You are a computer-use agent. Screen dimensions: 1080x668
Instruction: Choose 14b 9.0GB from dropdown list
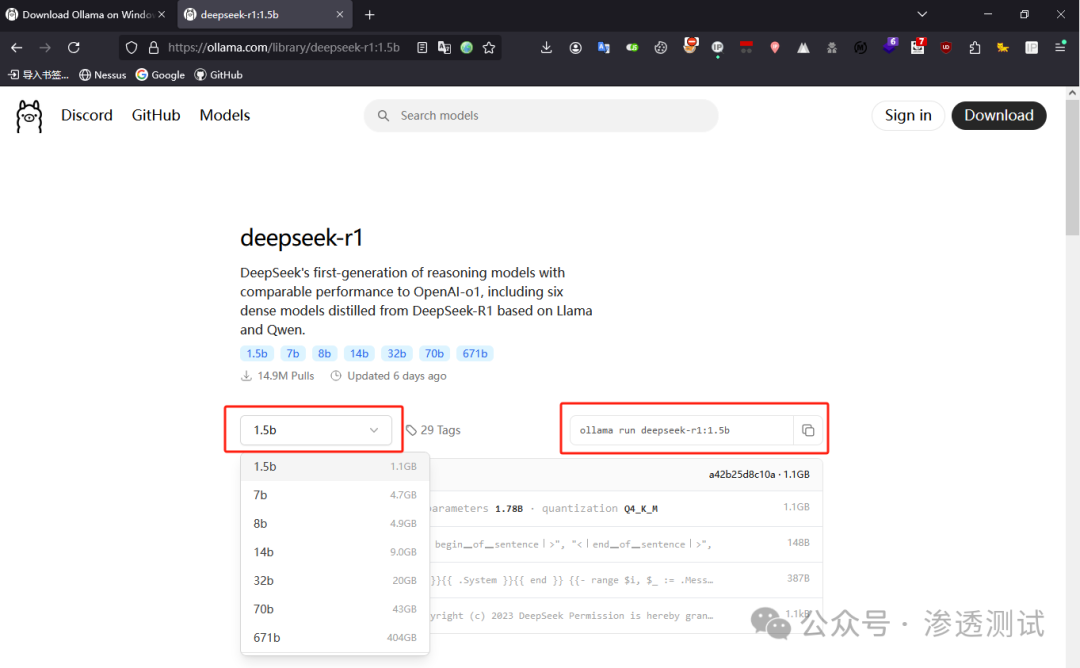(335, 552)
